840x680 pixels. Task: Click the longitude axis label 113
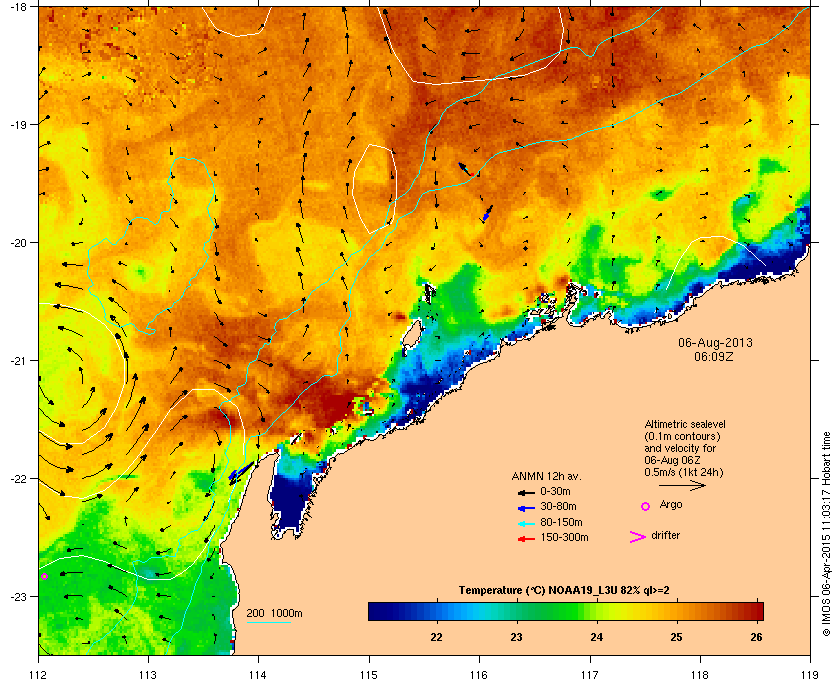(148, 674)
